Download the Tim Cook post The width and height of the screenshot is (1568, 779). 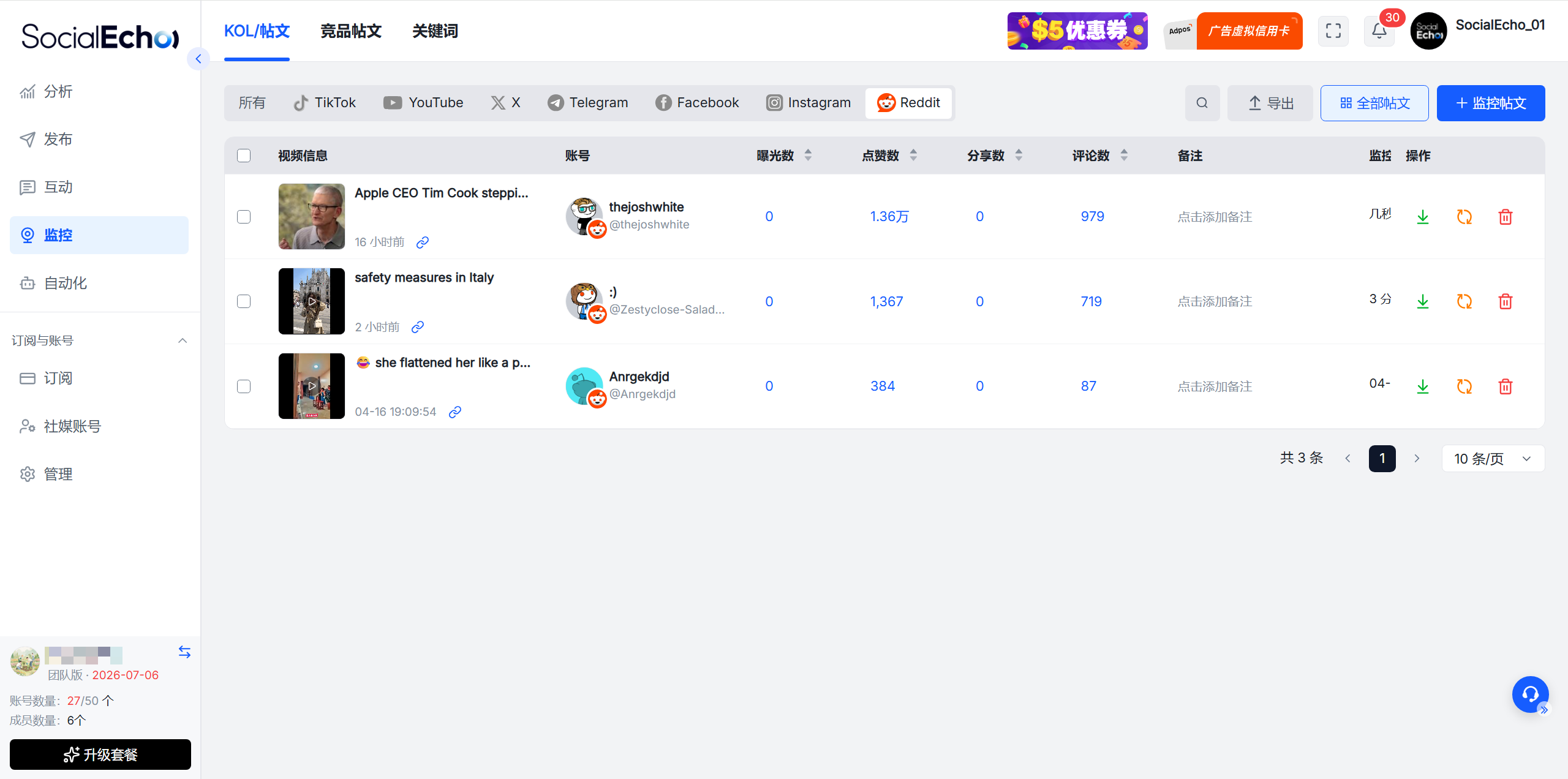click(1423, 217)
